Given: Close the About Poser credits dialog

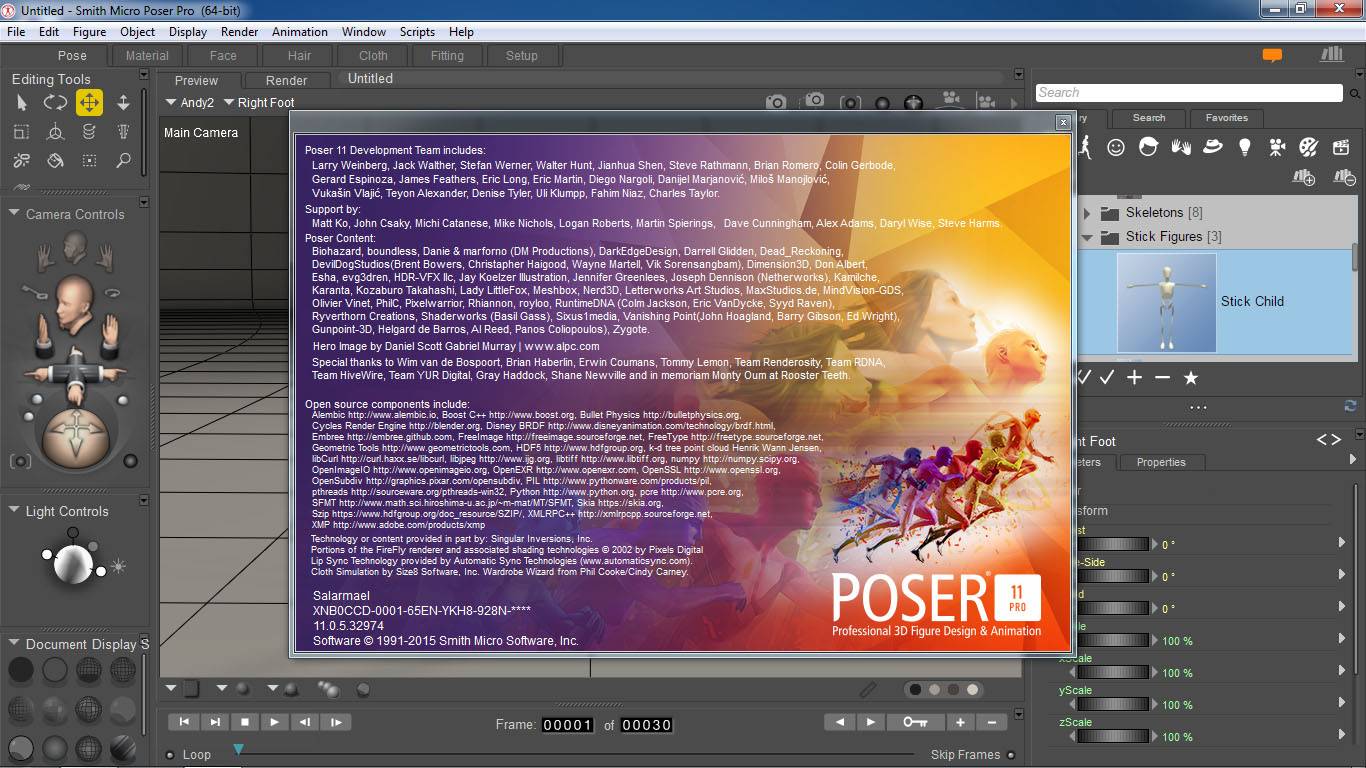Looking at the screenshot, I should 1063,122.
